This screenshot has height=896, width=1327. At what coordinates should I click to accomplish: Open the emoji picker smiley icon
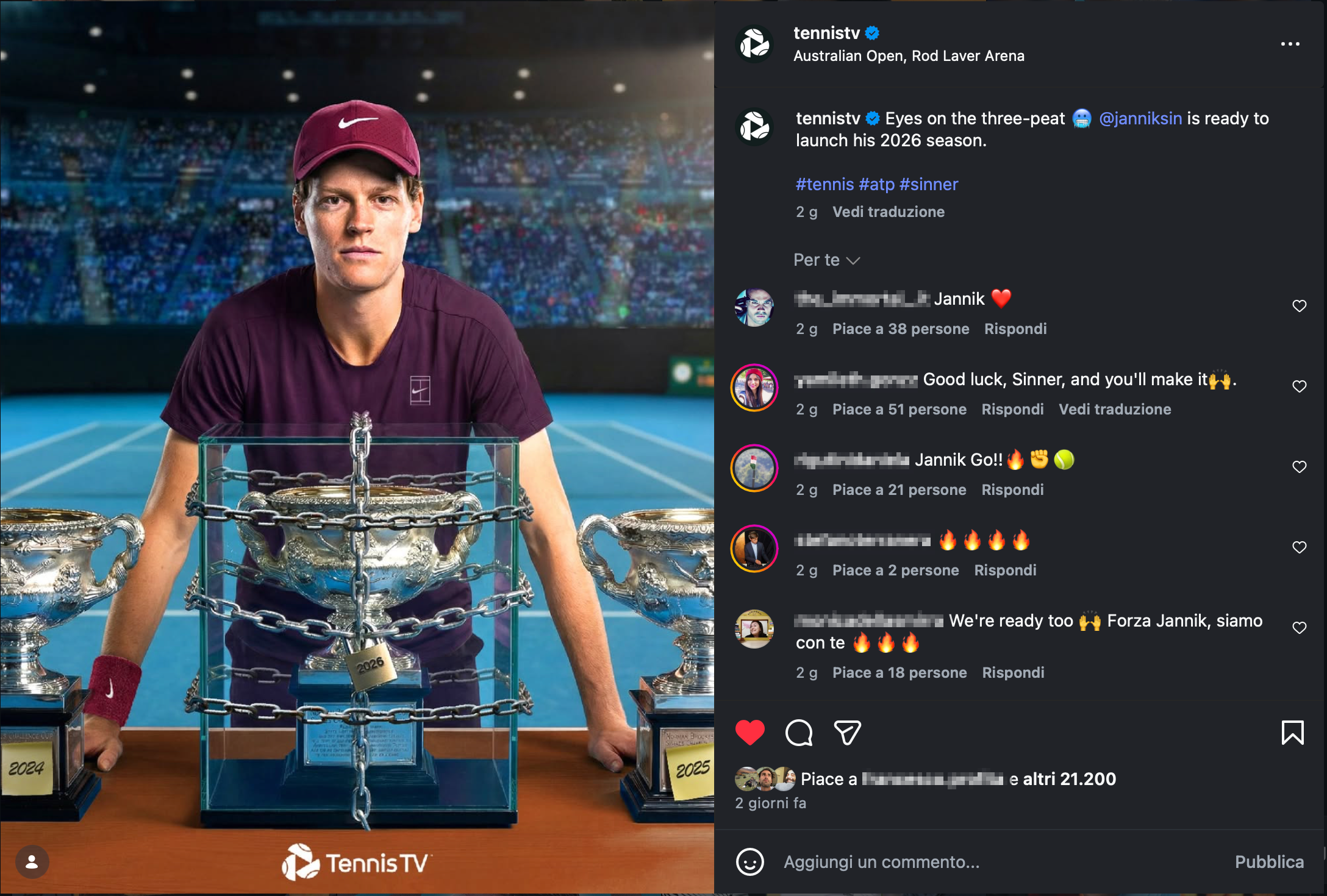pos(749,862)
